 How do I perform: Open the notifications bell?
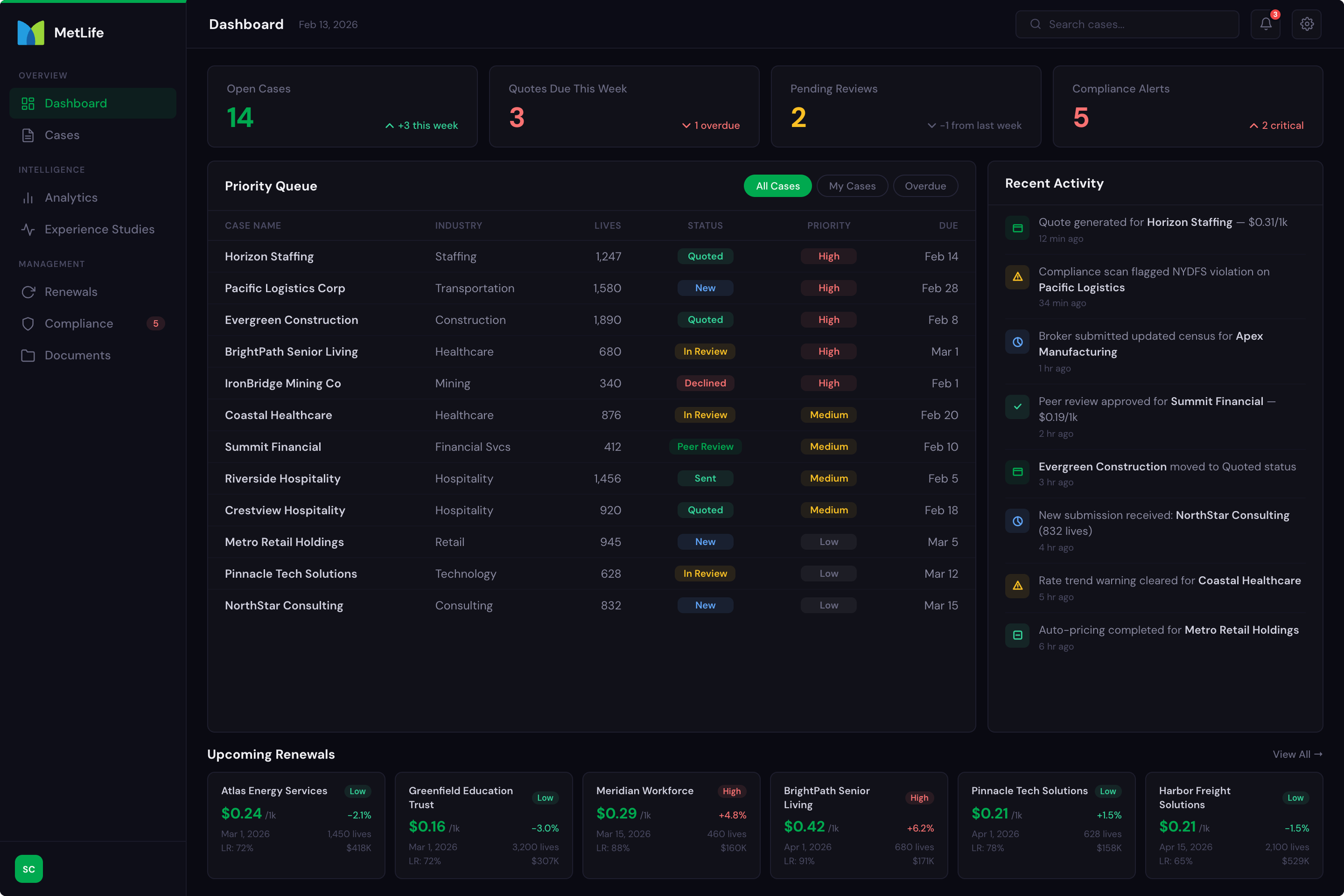(x=1265, y=24)
